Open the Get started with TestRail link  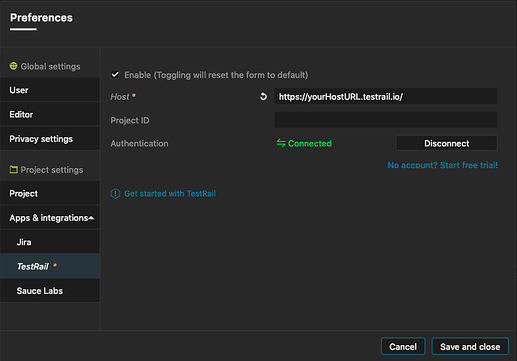pos(170,194)
